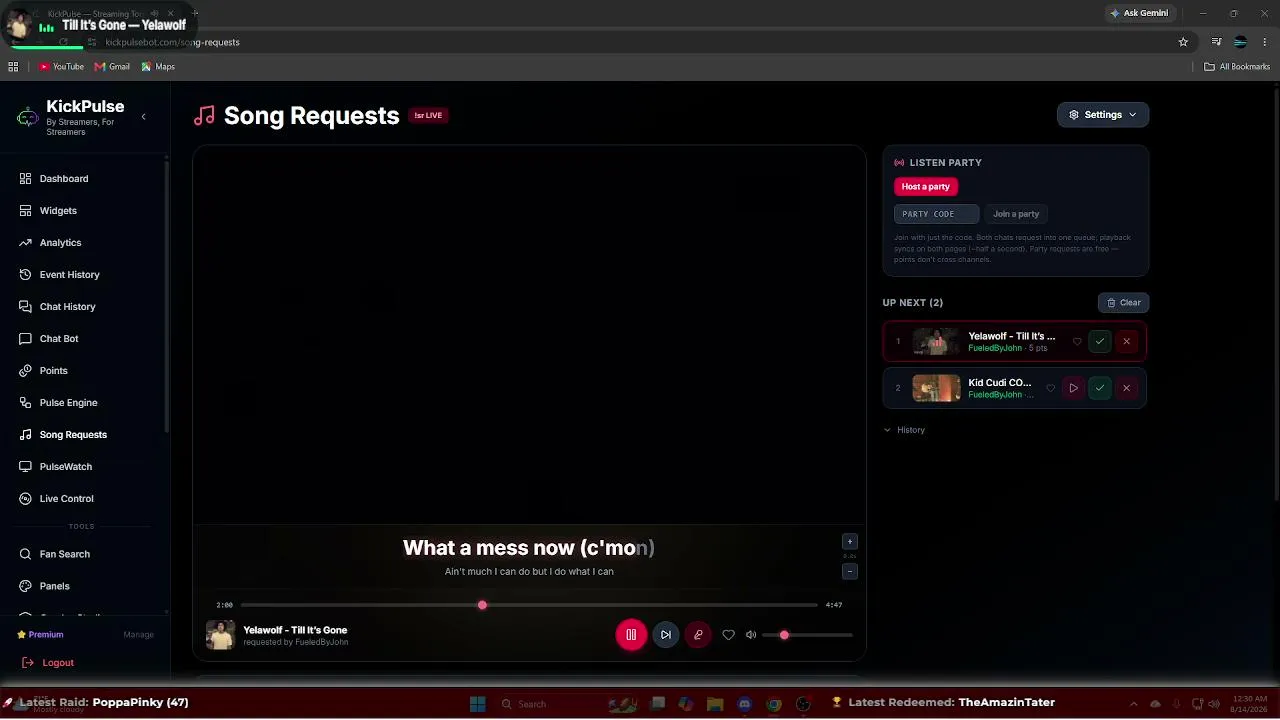
Task: Click the PulseWatch monitor icon
Action: point(26,467)
